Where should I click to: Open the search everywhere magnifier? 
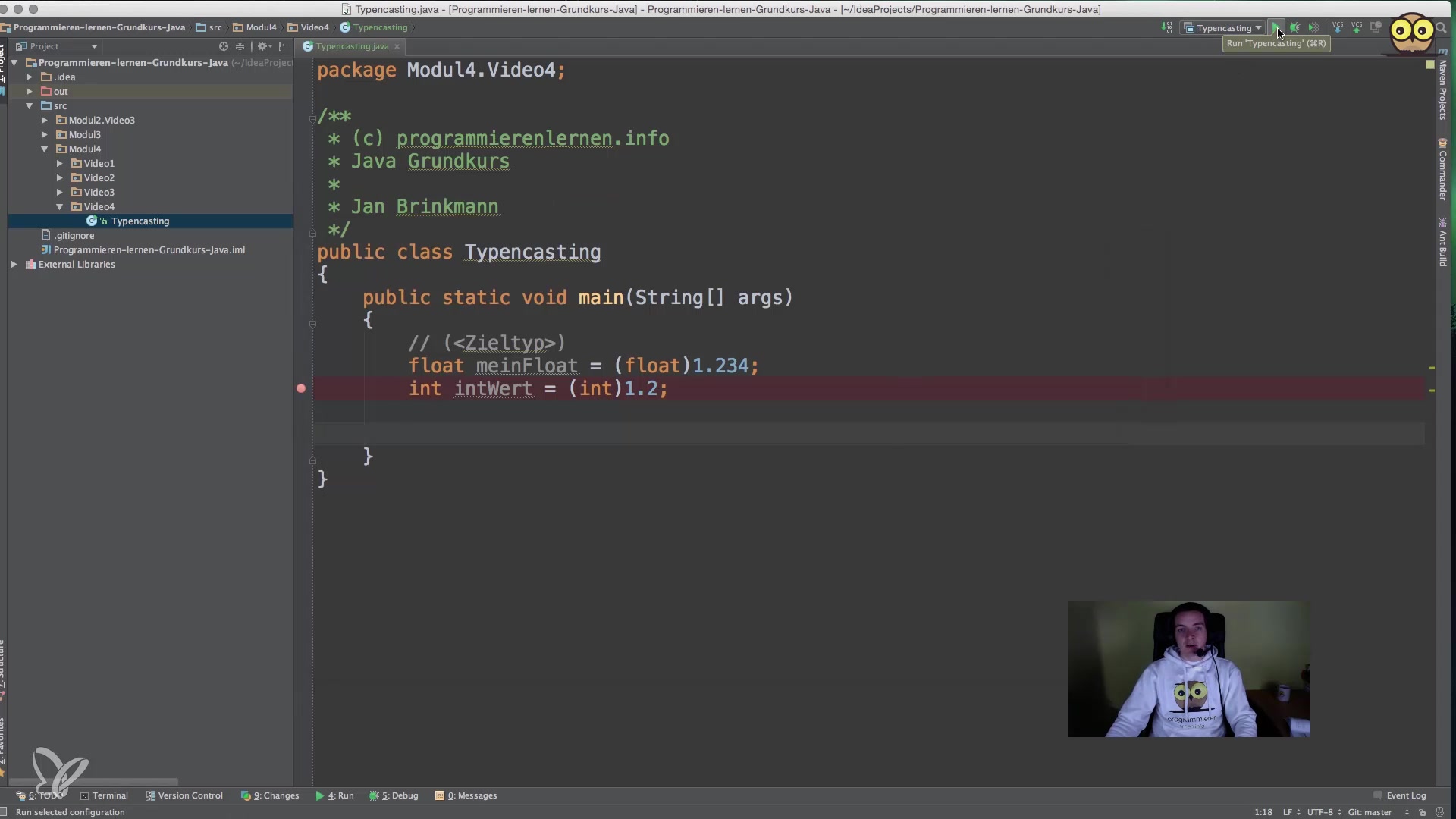[x=1442, y=28]
